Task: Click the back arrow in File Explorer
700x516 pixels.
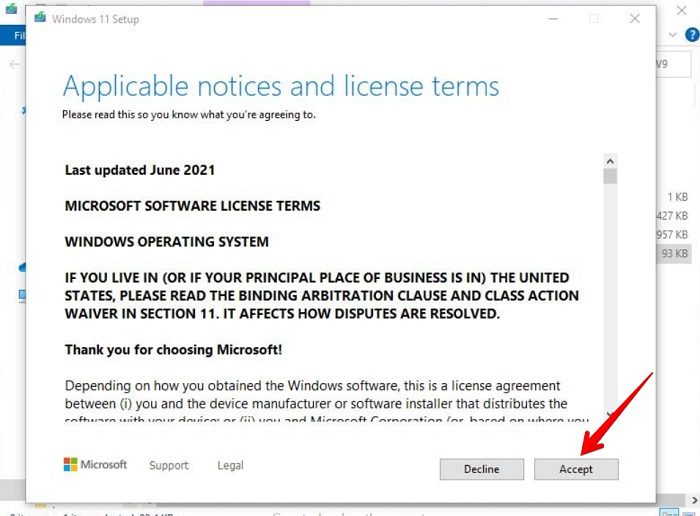Action: tap(15, 65)
